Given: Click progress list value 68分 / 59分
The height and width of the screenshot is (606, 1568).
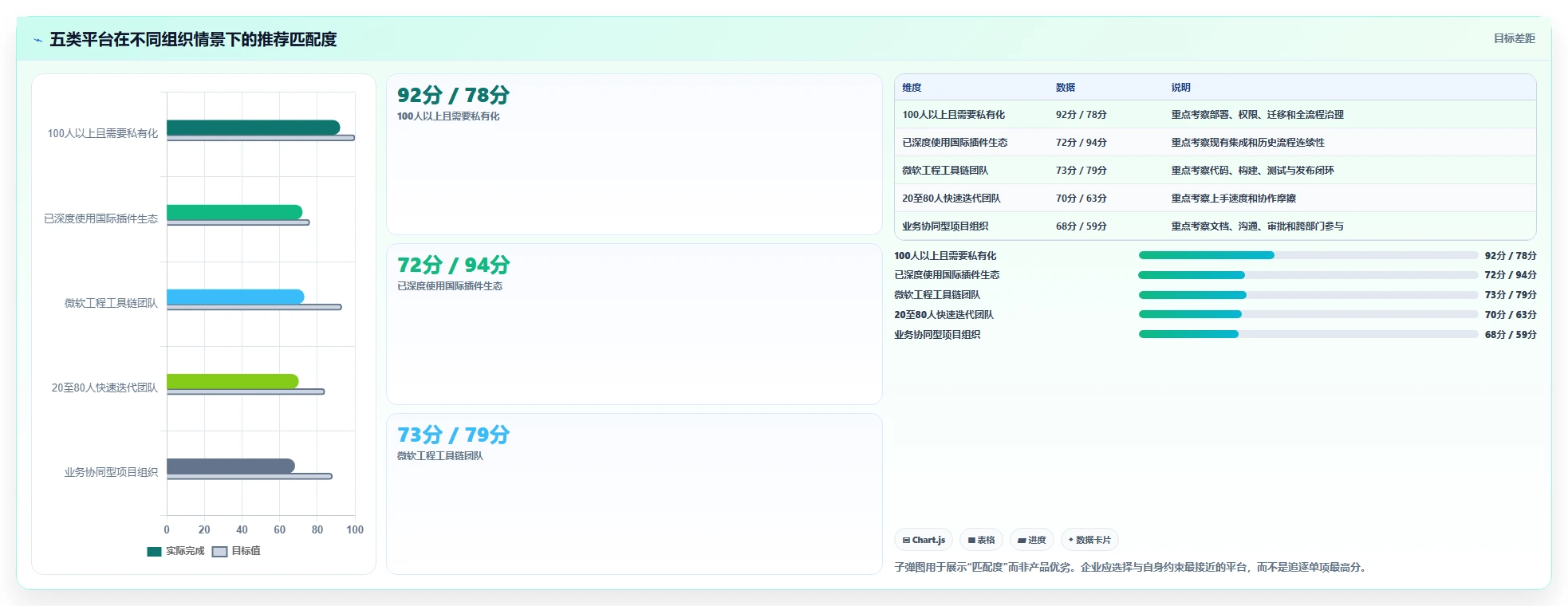Looking at the screenshot, I should coord(1511,335).
